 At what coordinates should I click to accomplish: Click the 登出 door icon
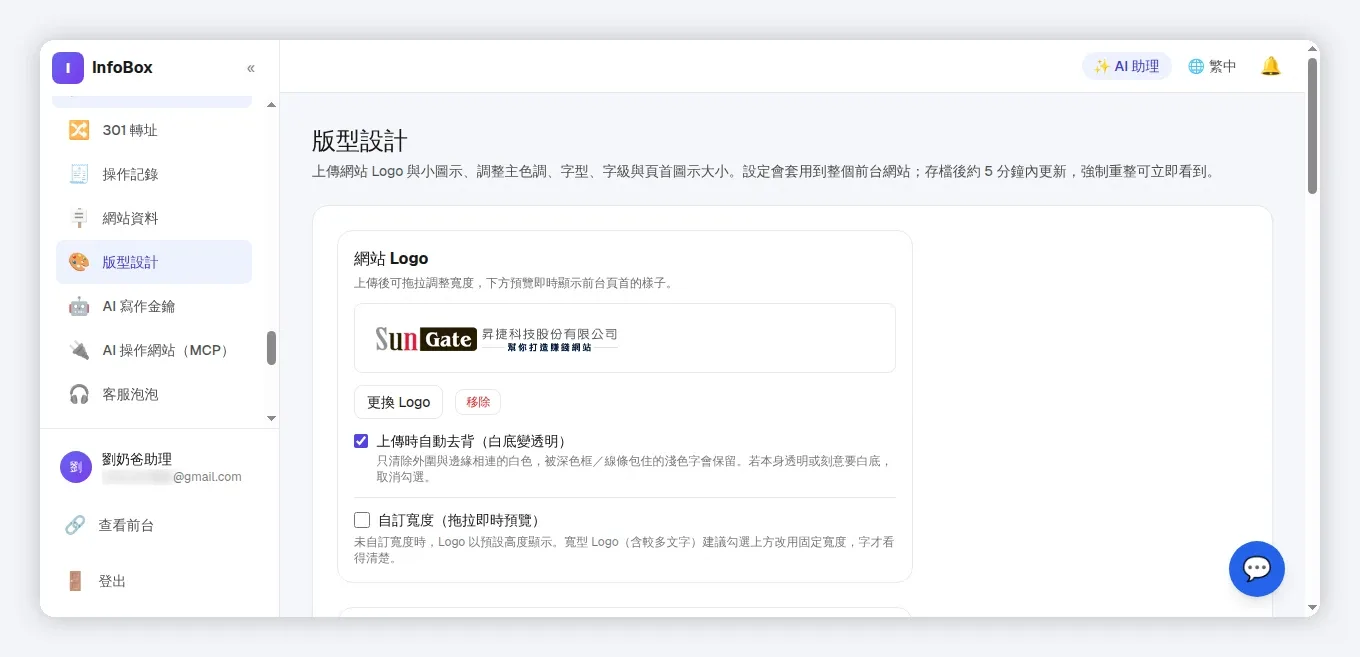(75, 581)
